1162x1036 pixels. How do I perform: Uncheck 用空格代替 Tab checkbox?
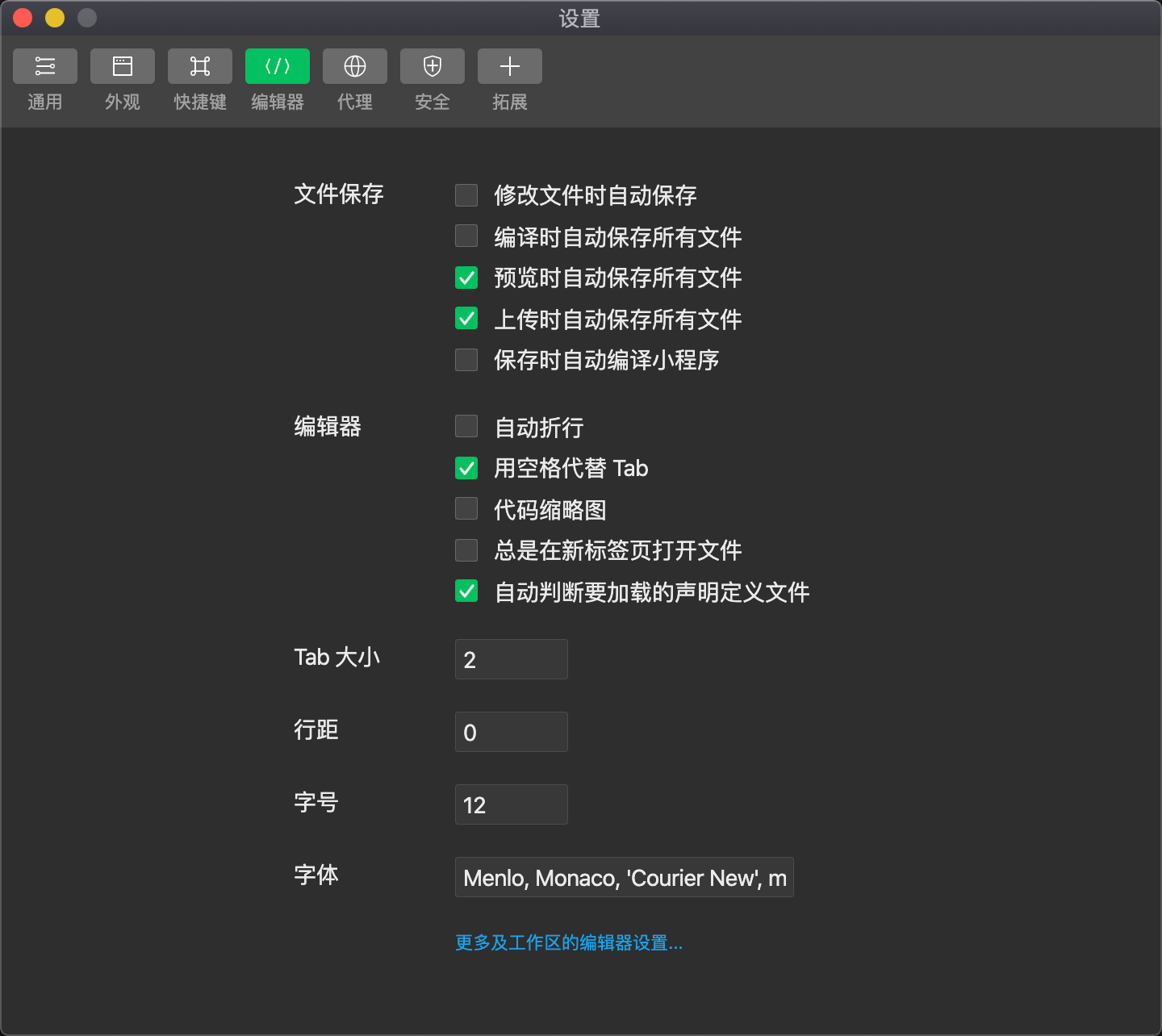point(466,468)
